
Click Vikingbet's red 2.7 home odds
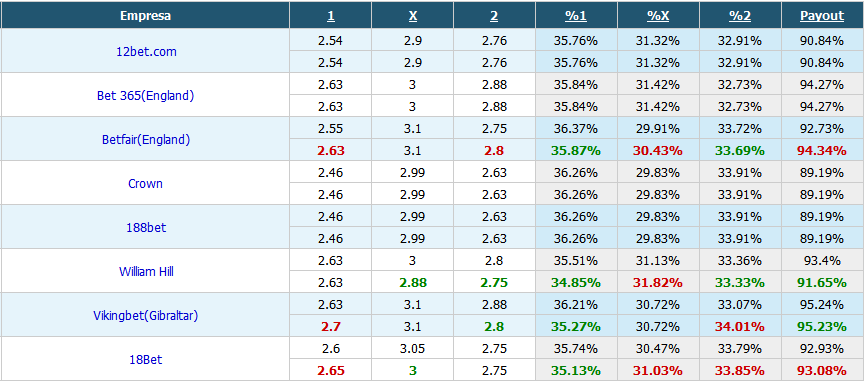tap(330, 327)
